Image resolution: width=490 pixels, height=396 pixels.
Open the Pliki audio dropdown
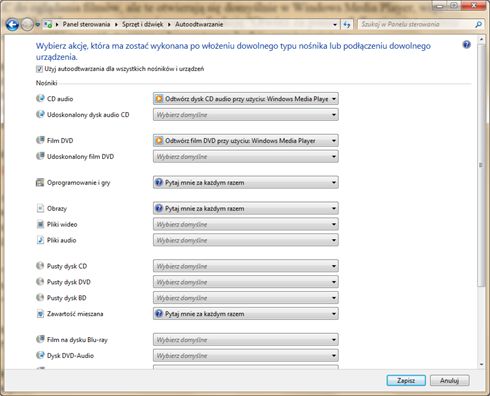click(x=246, y=240)
